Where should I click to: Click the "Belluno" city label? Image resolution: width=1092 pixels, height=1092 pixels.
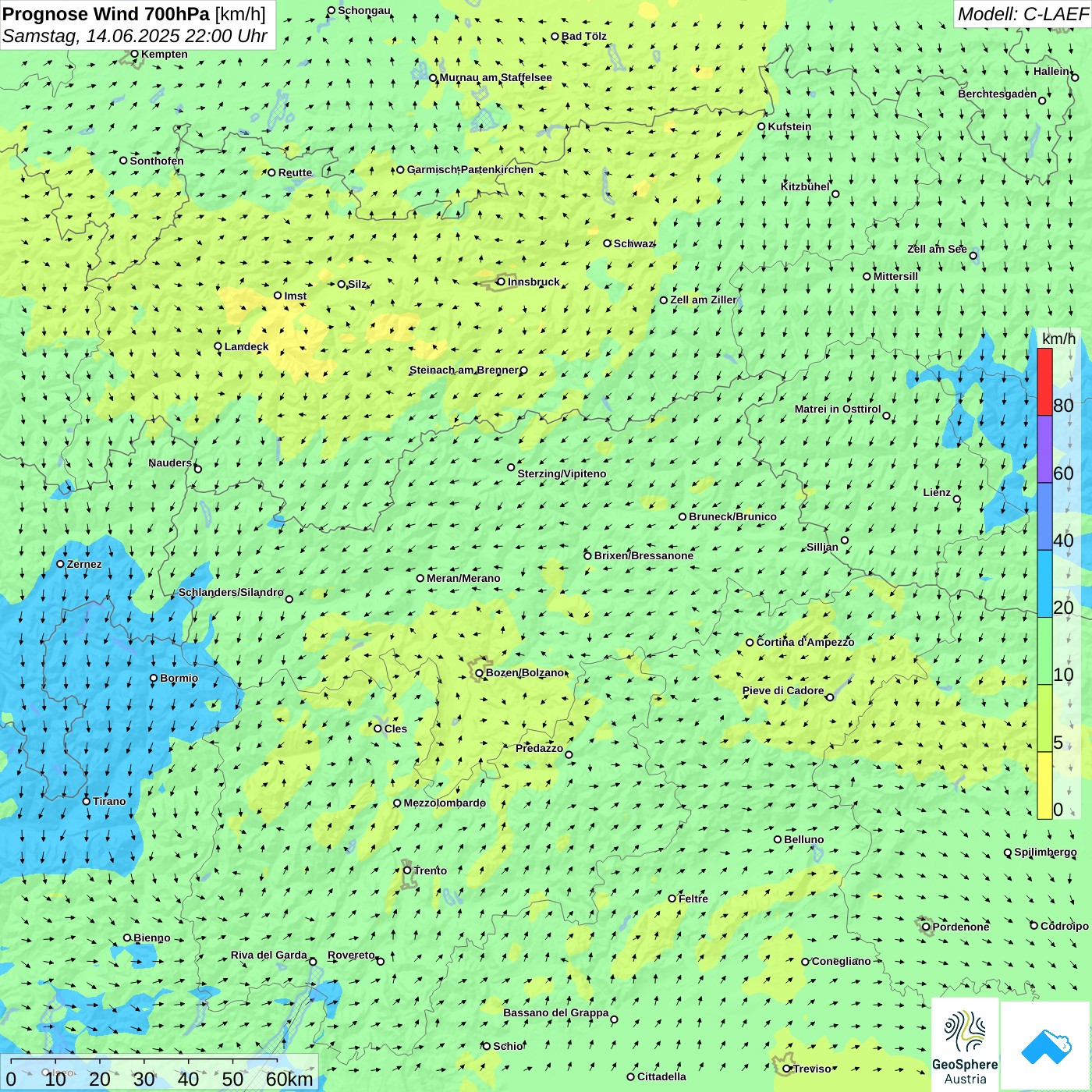[x=803, y=839]
